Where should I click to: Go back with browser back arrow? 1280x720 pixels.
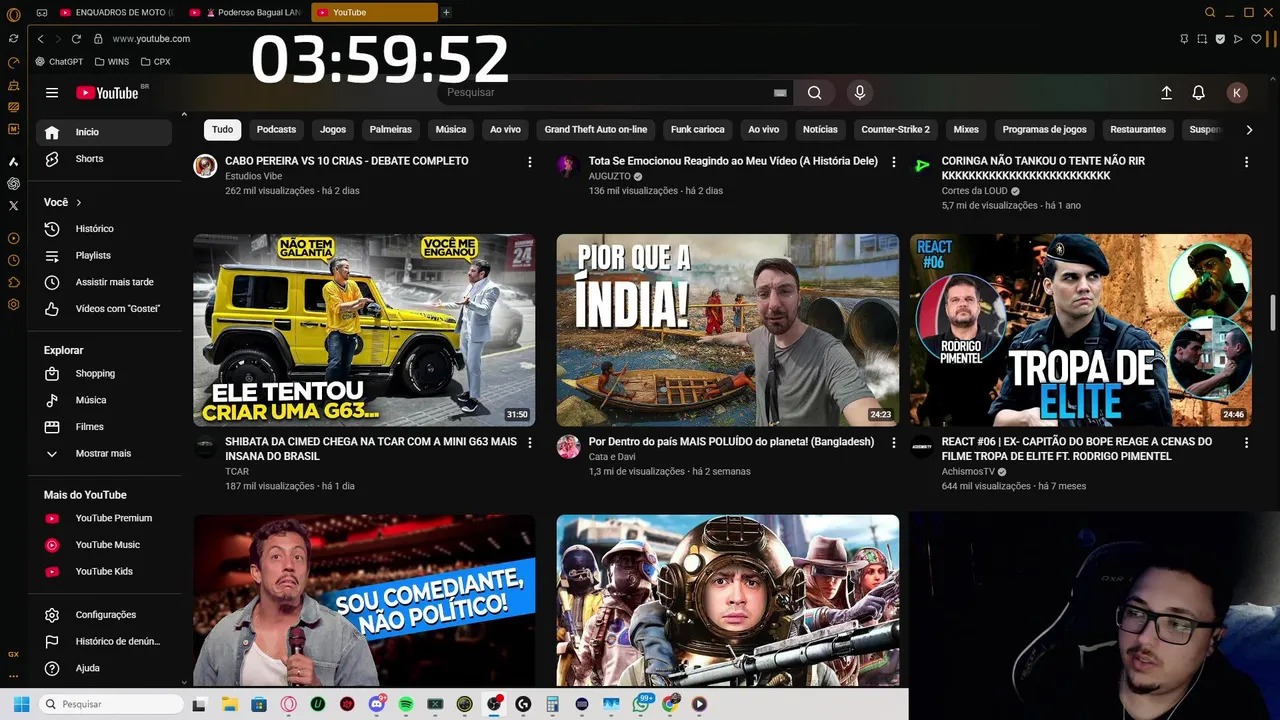coord(40,39)
